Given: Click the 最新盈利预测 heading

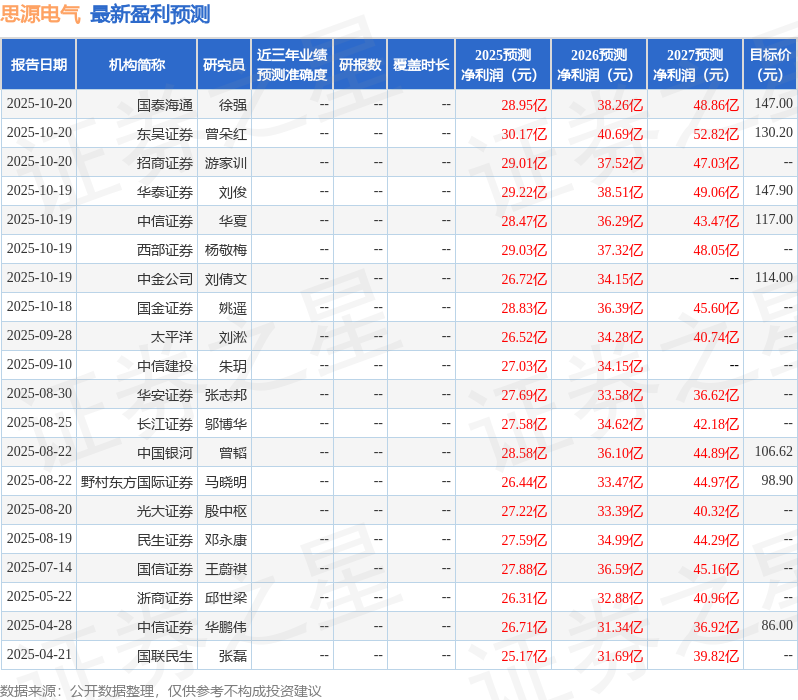Looking at the screenshot, I should [150, 14].
